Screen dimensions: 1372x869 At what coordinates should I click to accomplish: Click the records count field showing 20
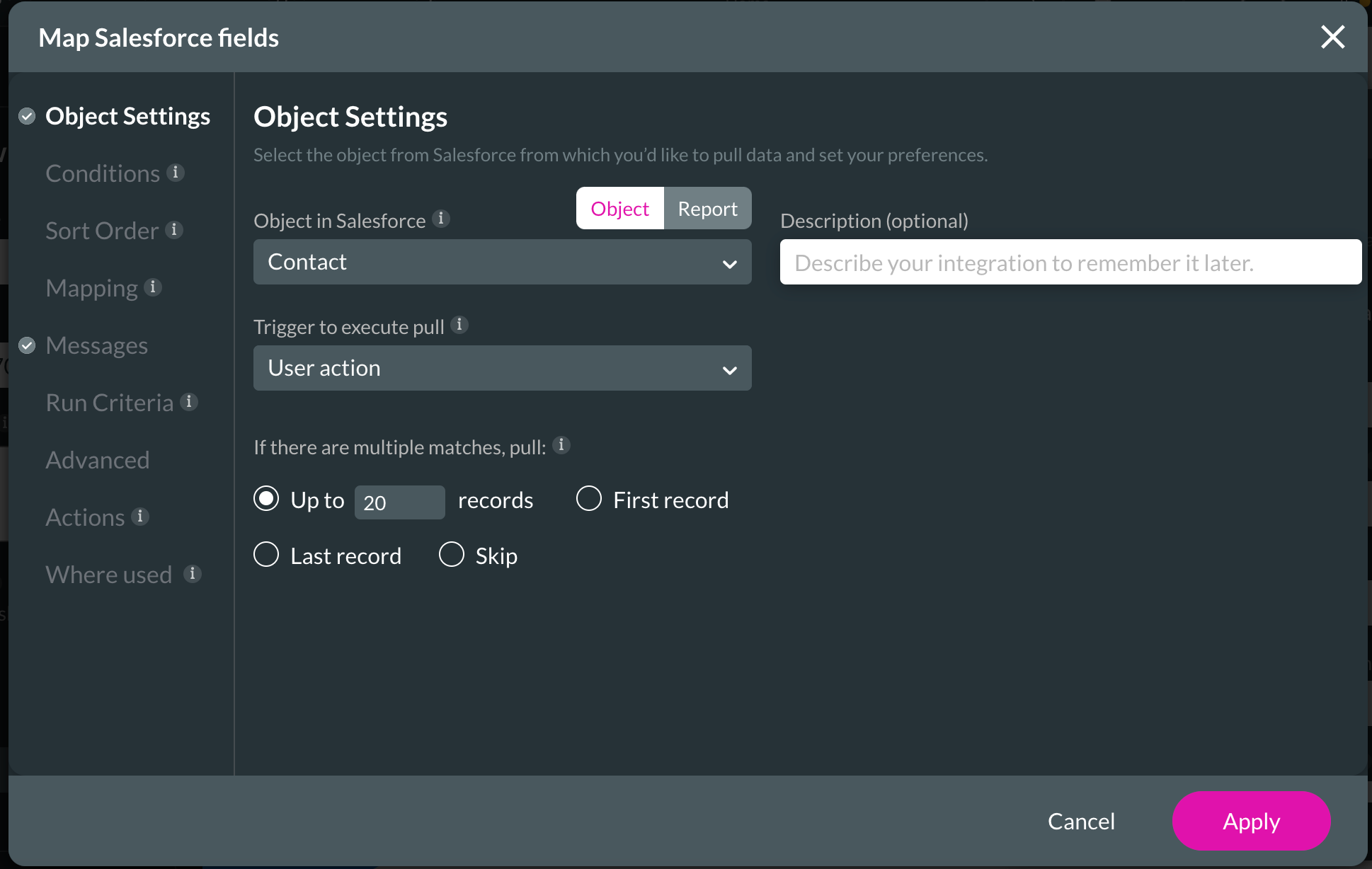pyautogui.click(x=400, y=502)
